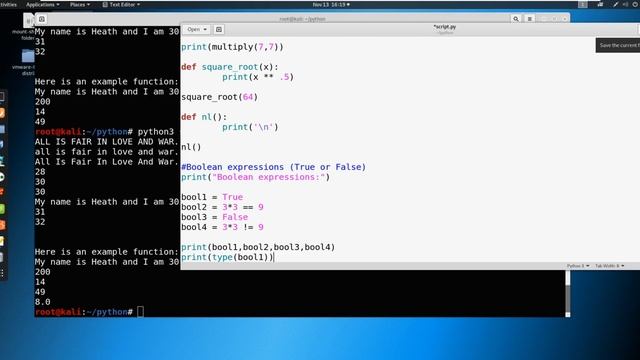
Task: Click the print(type(bool1)) line in editor
Action: [x=227, y=257]
